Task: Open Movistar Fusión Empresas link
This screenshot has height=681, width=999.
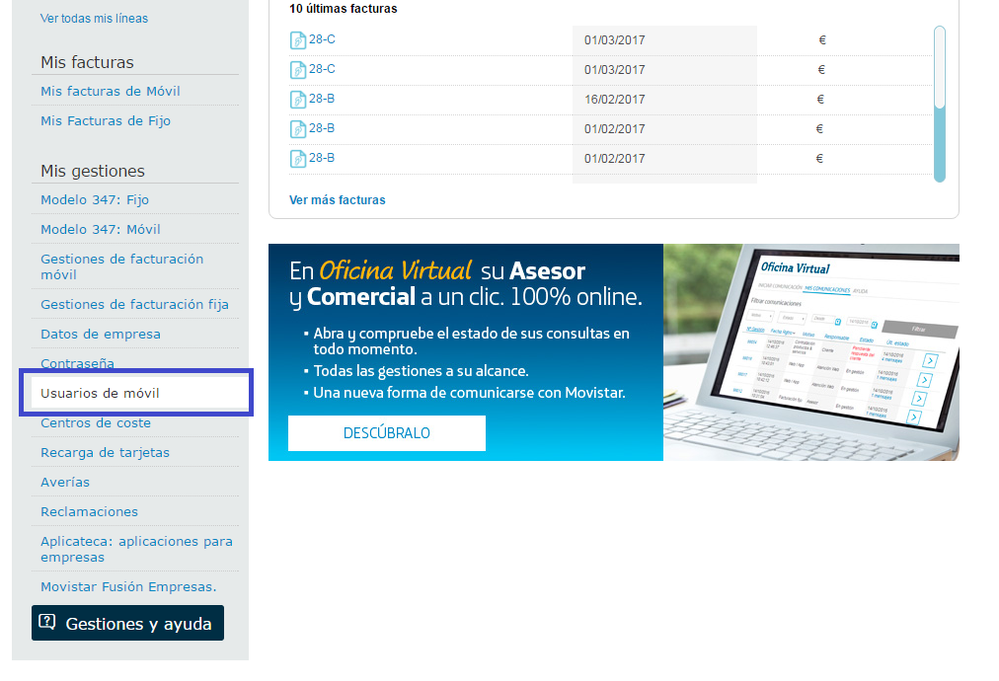Action: [128, 587]
